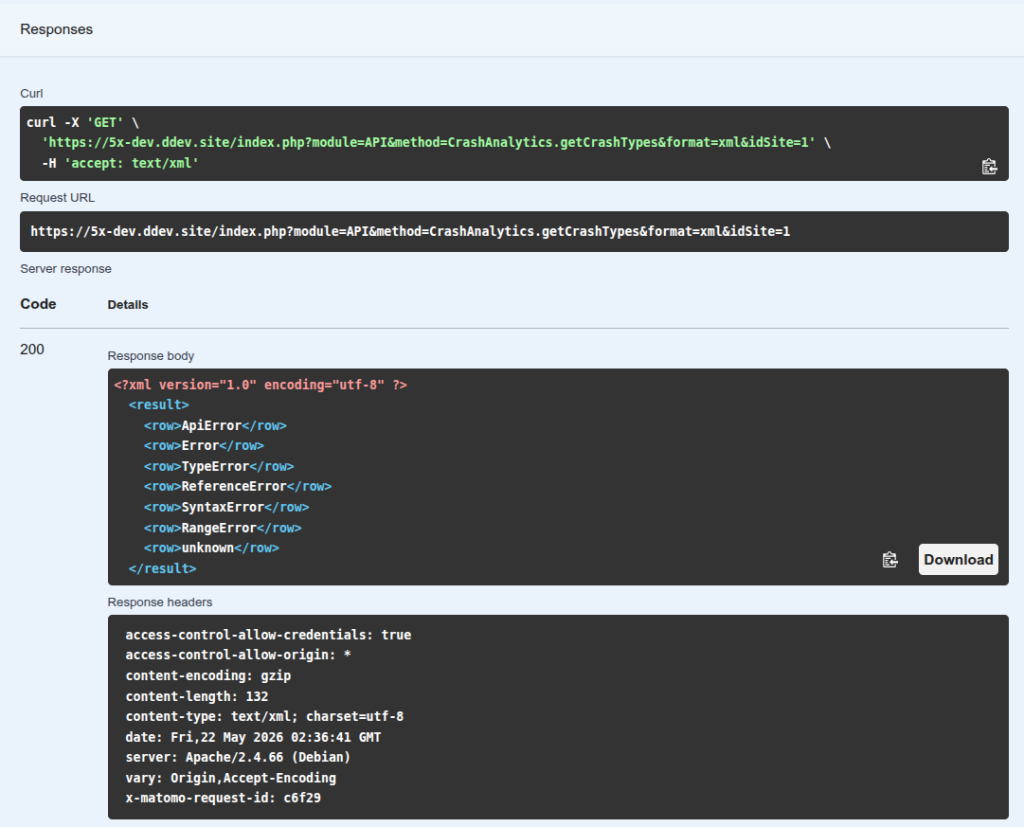Click the TypeError row in response
This screenshot has width=1024, height=827.
click(x=219, y=466)
